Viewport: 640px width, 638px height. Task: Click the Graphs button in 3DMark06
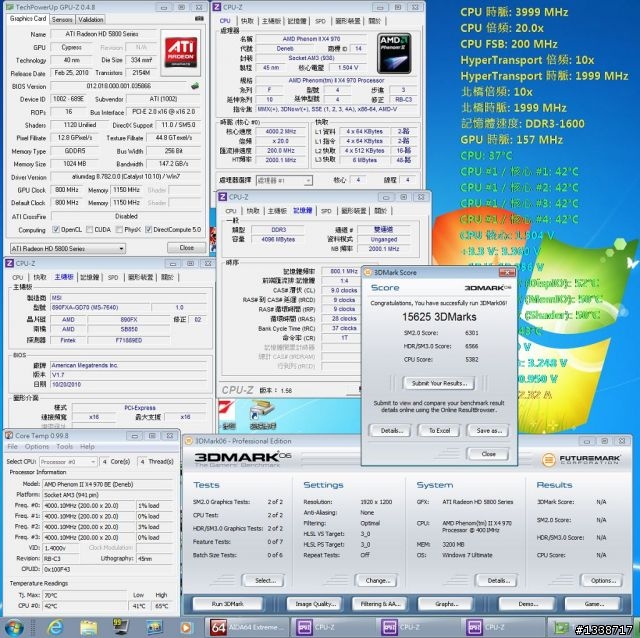point(447,604)
